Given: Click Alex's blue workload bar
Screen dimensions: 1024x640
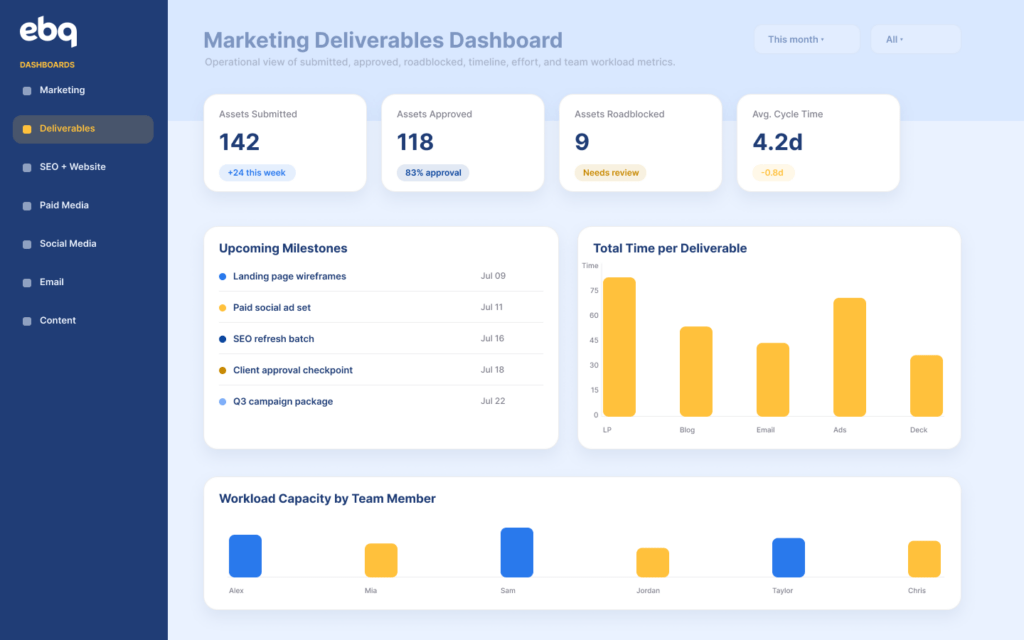Looking at the screenshot, I should click(246, 556).
